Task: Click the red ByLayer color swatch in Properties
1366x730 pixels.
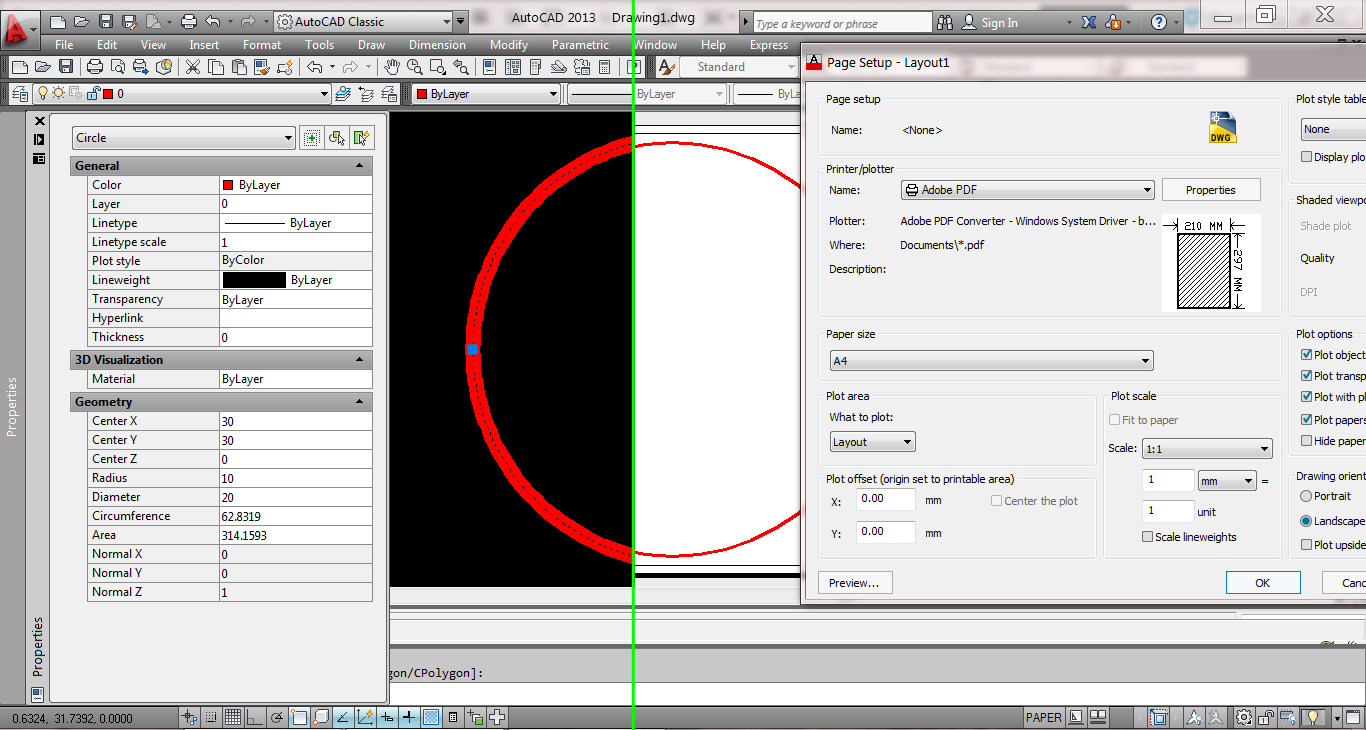Action: 230,184
